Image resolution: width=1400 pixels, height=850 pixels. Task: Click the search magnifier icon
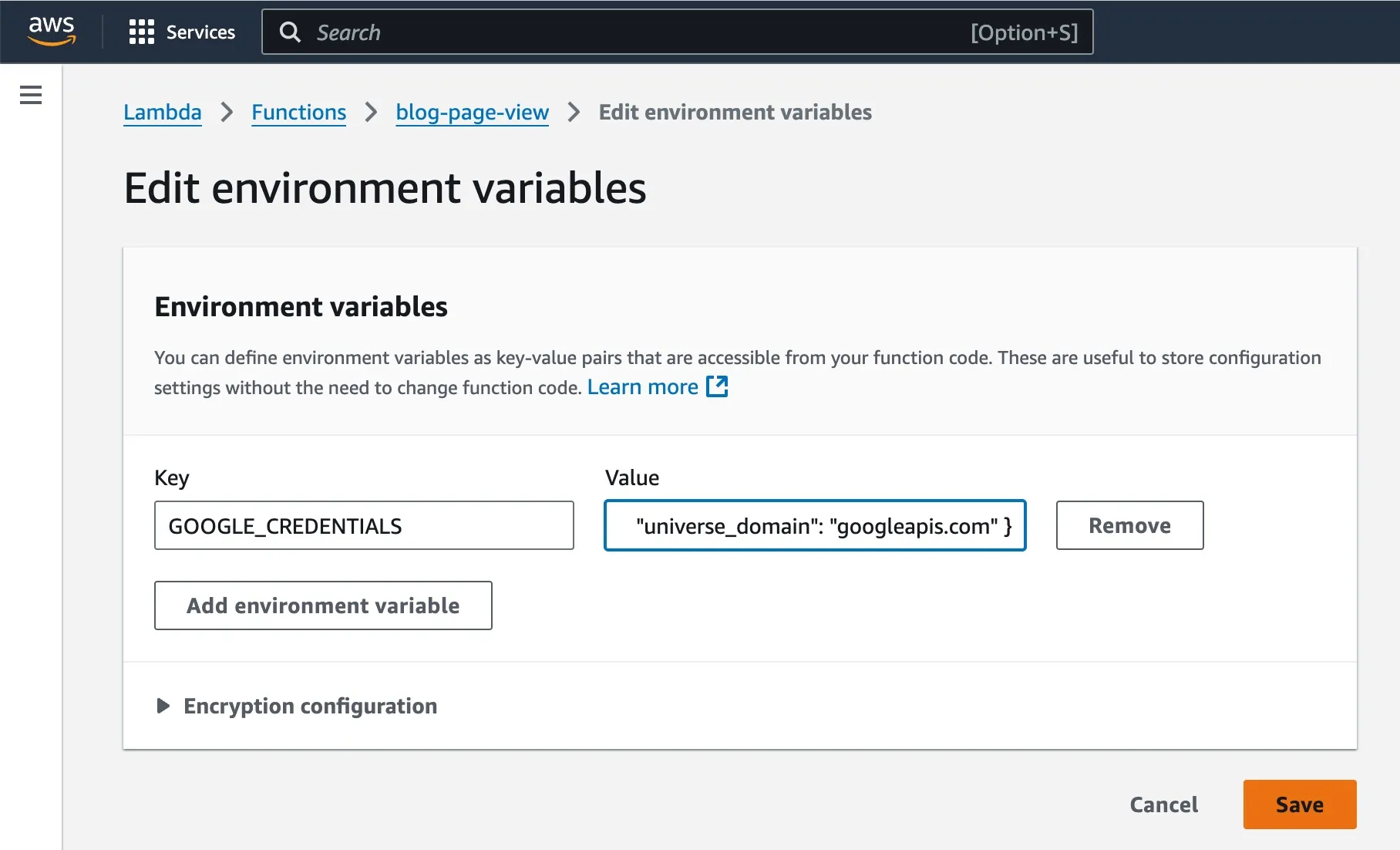290,32
